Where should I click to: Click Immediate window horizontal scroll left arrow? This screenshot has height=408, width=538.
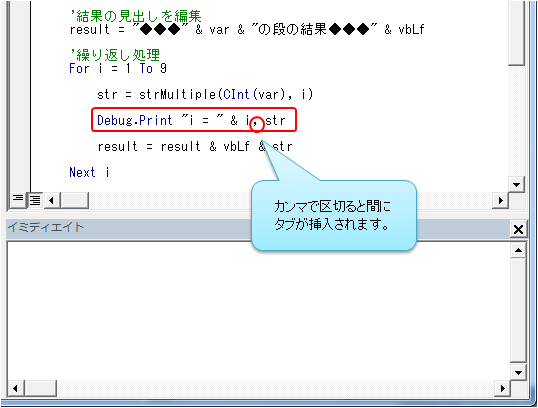point(15,388)
